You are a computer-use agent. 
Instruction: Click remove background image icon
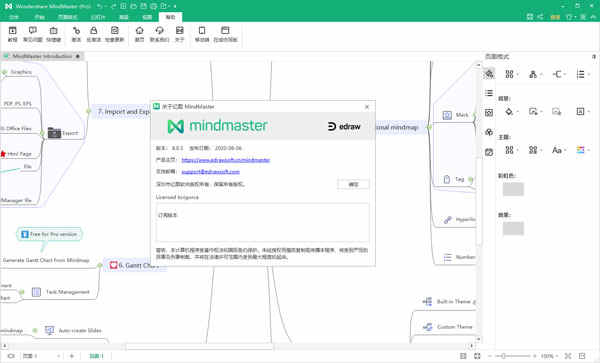556,112
